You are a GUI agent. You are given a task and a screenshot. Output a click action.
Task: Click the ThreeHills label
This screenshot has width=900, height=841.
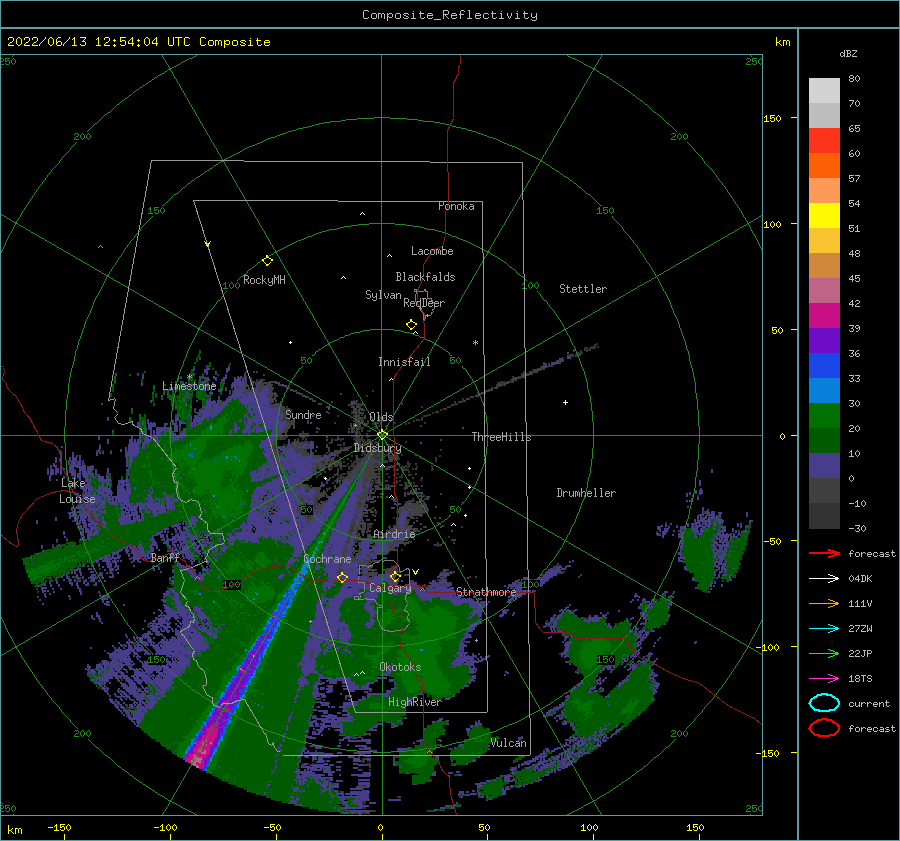(501, 437)
